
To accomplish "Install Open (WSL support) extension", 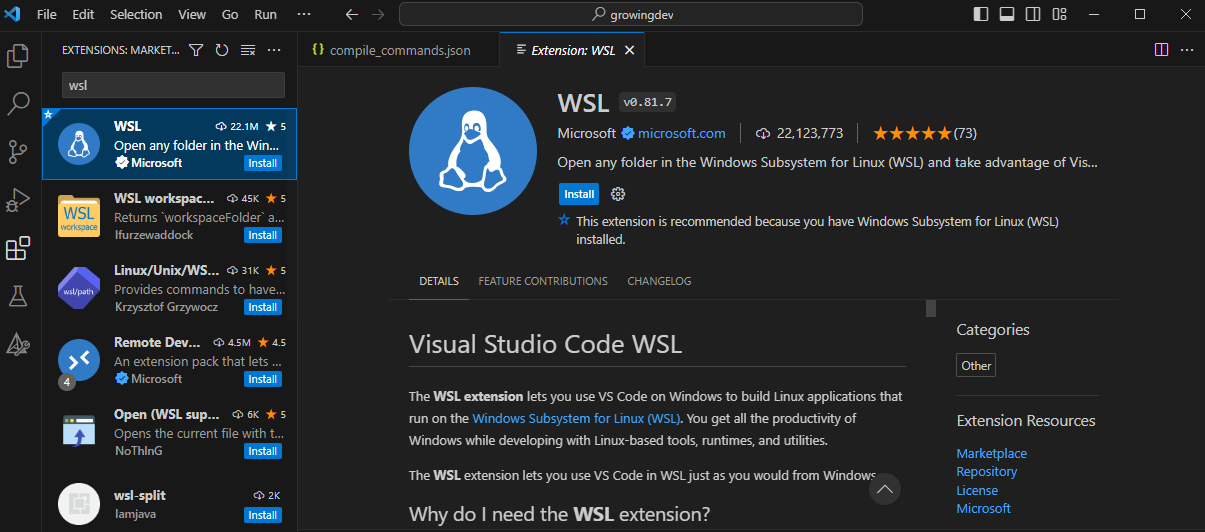I will pos(263,451).
